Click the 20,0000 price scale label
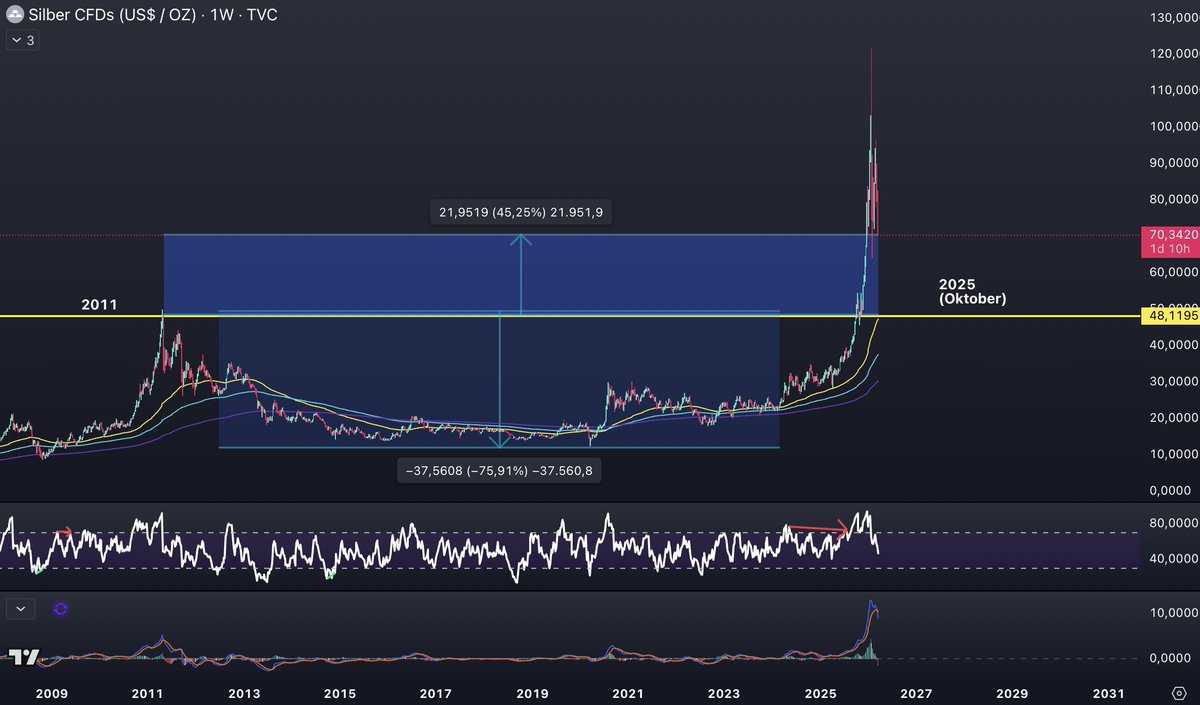 pyautogui.click(x=1174, y=418)
